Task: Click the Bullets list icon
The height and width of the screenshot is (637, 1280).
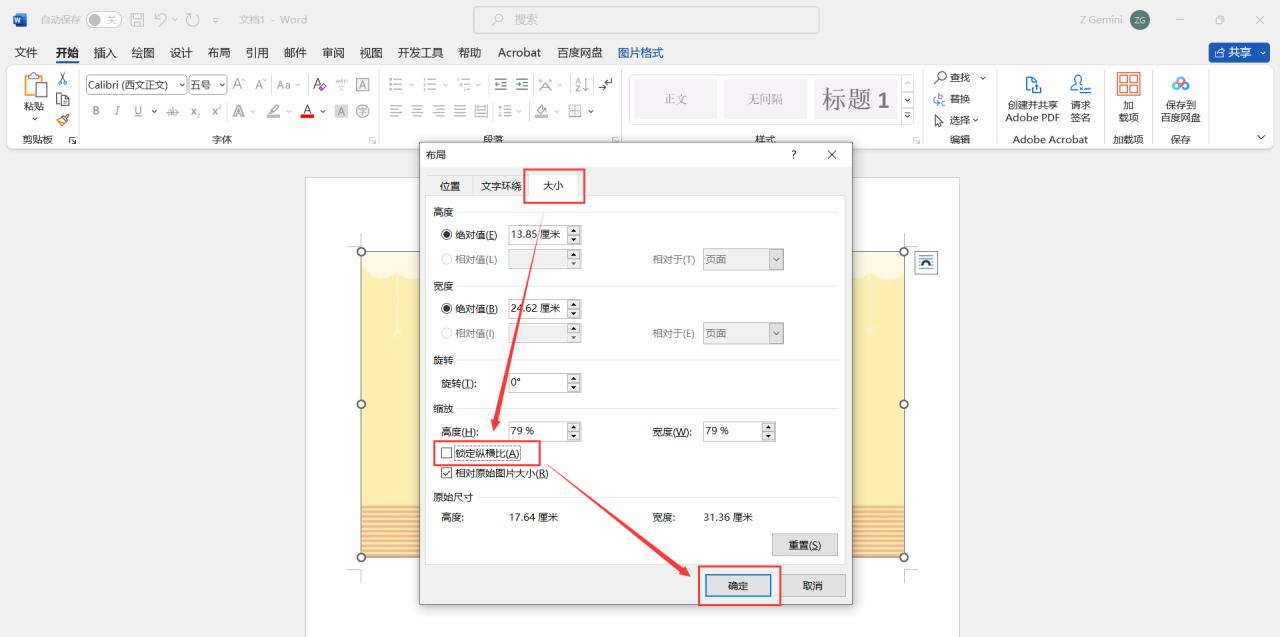Action: tap(396, 85)
